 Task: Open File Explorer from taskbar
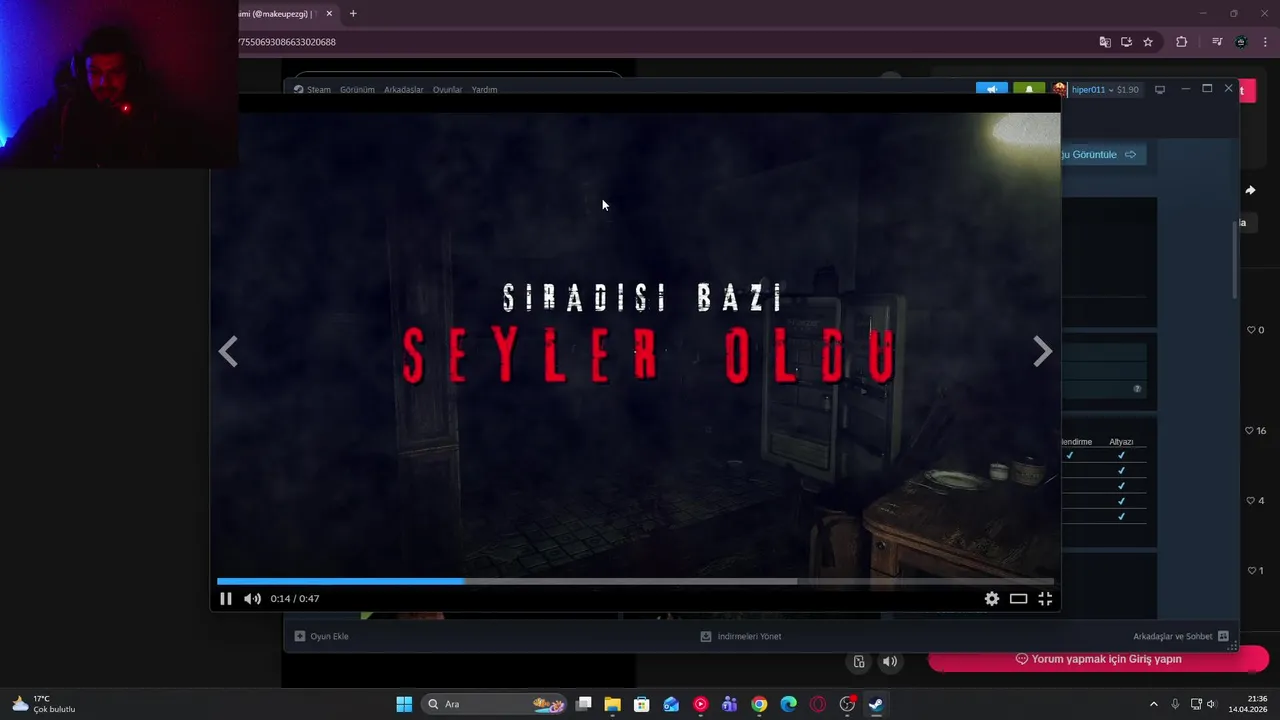(x=612, y=704)
